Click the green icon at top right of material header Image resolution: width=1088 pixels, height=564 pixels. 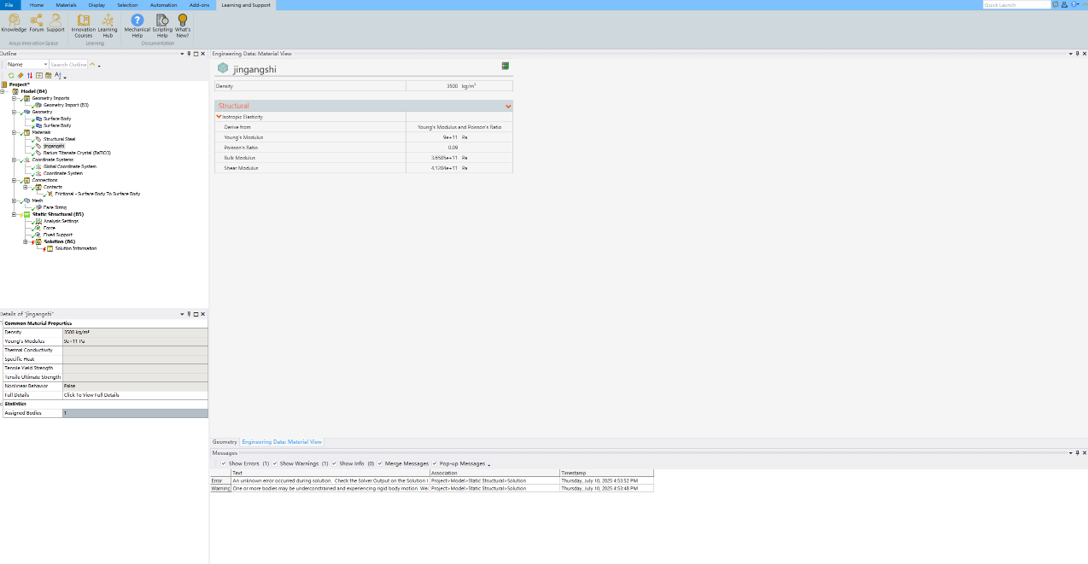505,66
